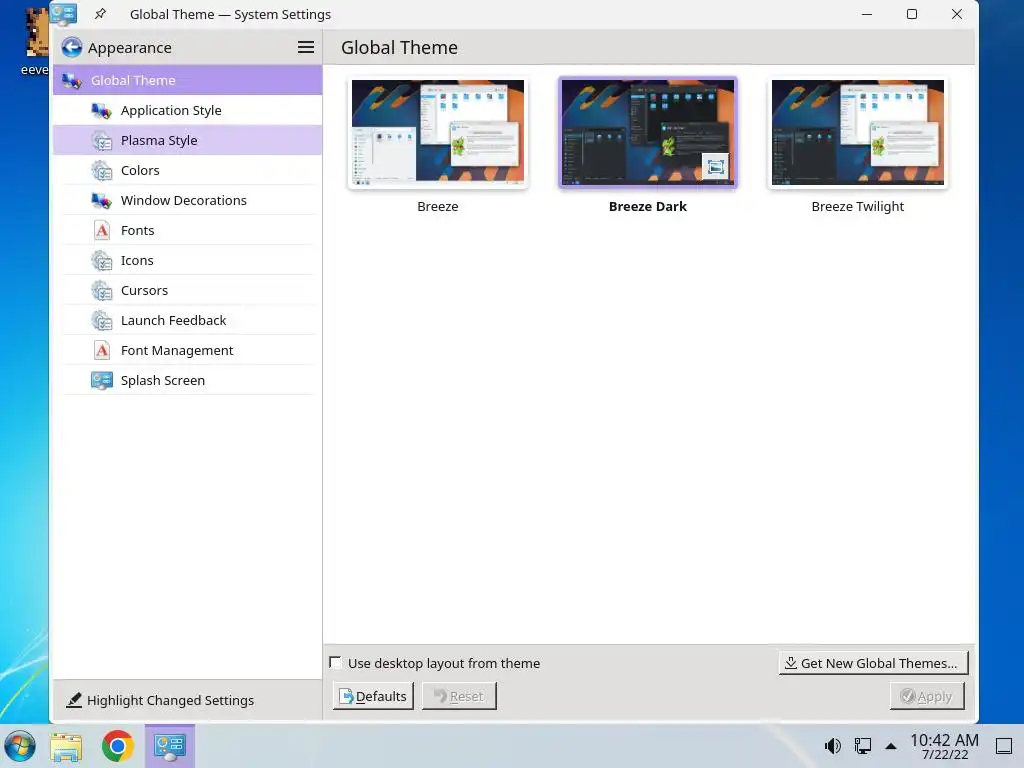Viewport: 1024px width, 768px height.
Task: Open the file manager from the taskbar
Action: point(67,746)
